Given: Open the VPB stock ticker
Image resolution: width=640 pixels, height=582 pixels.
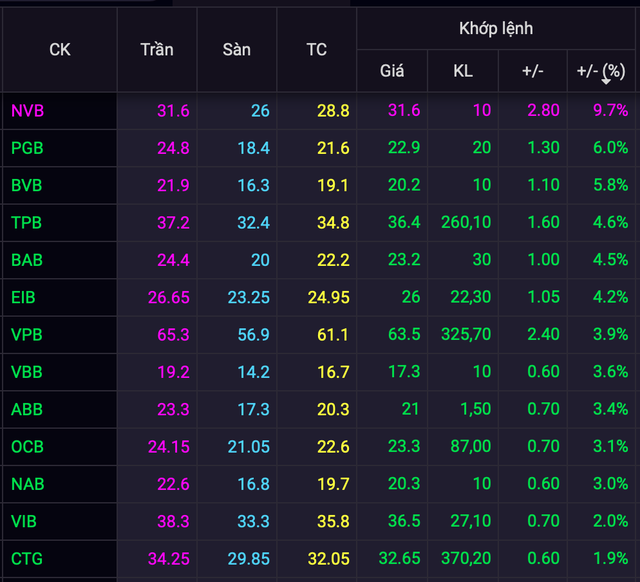Looking at the screenshot, I should coord(27,334).
